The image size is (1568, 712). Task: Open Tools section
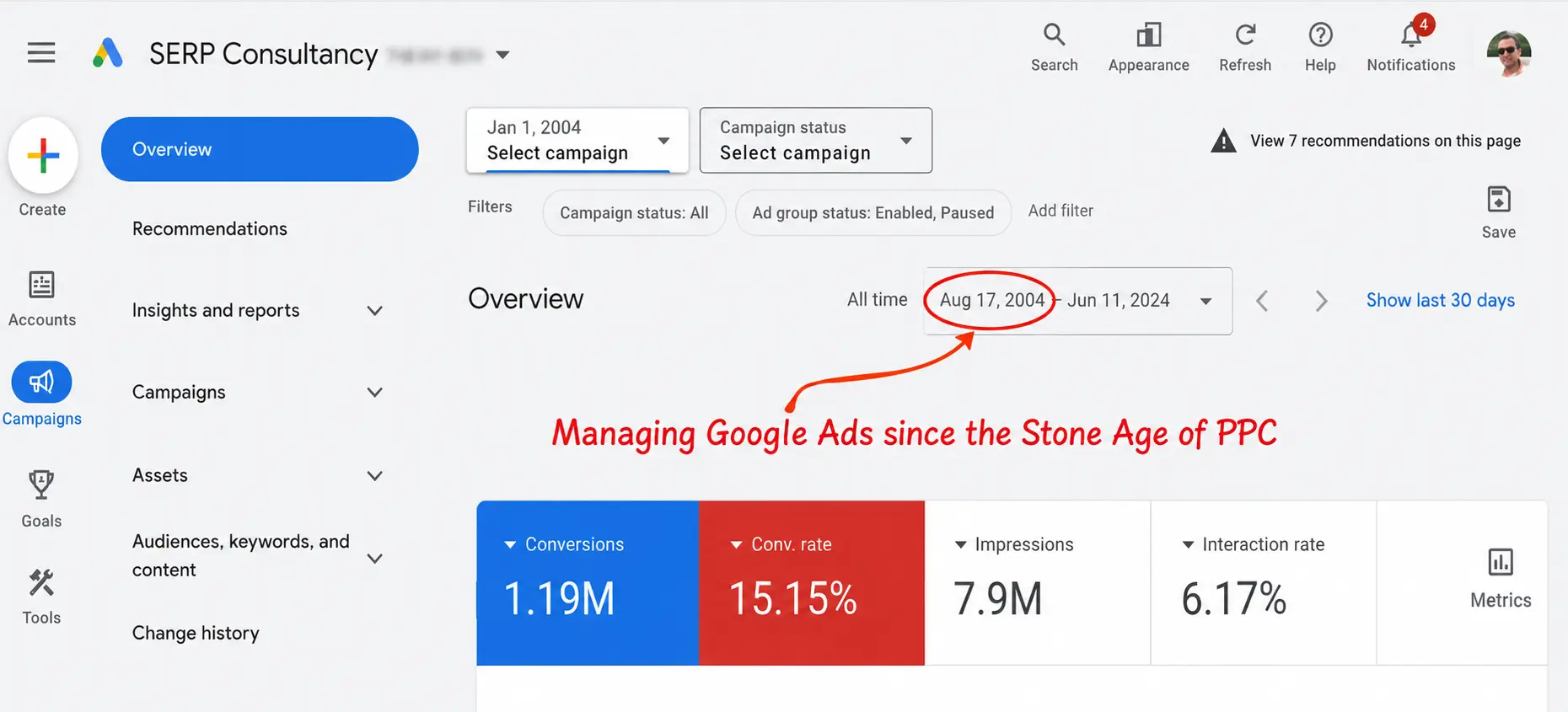click(41, 597)
